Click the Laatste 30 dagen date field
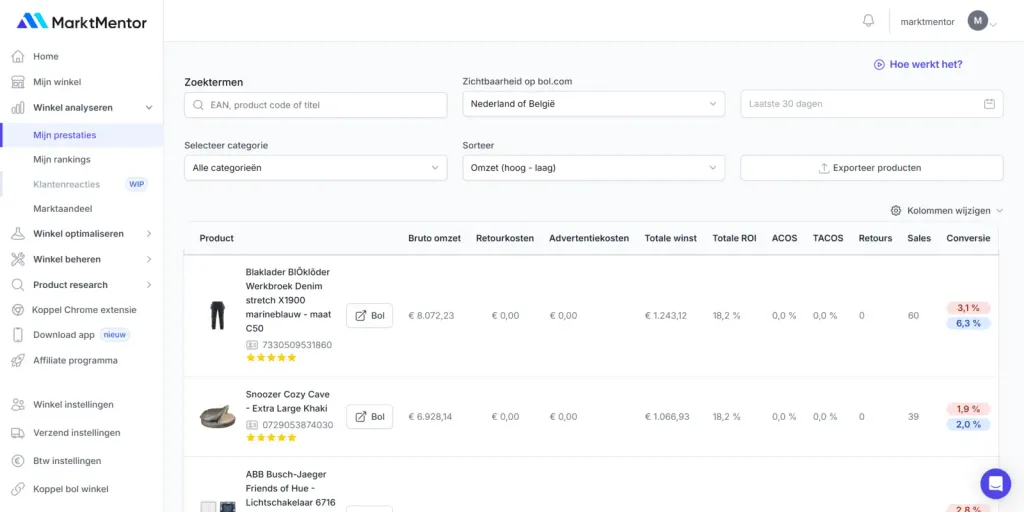1024x512 pixels. coord(872,104)
